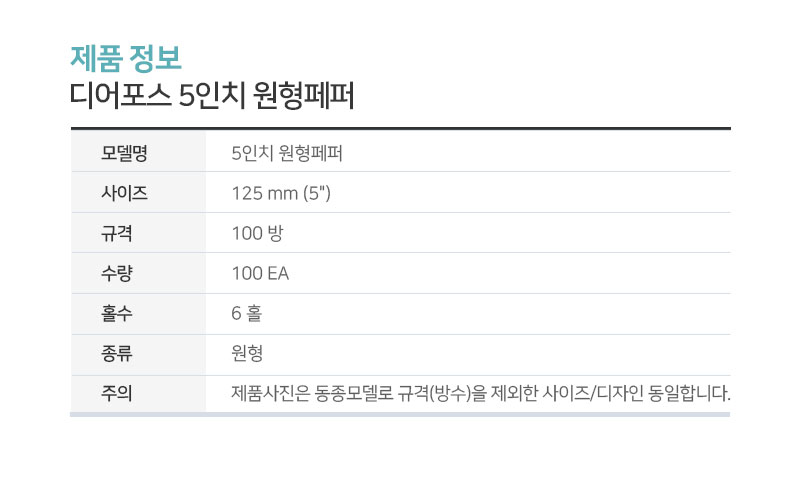
Task: Click the 종류 row label
Action: (x=116, y=353)
